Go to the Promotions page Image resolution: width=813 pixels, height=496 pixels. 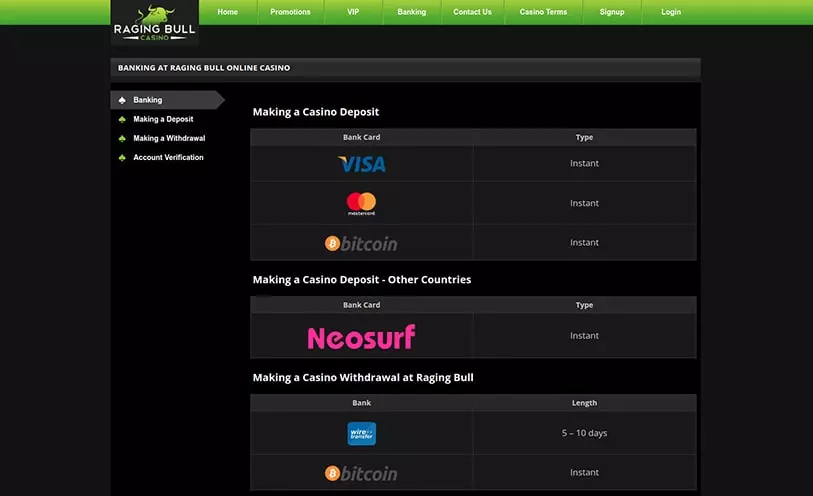pos(290,12)
